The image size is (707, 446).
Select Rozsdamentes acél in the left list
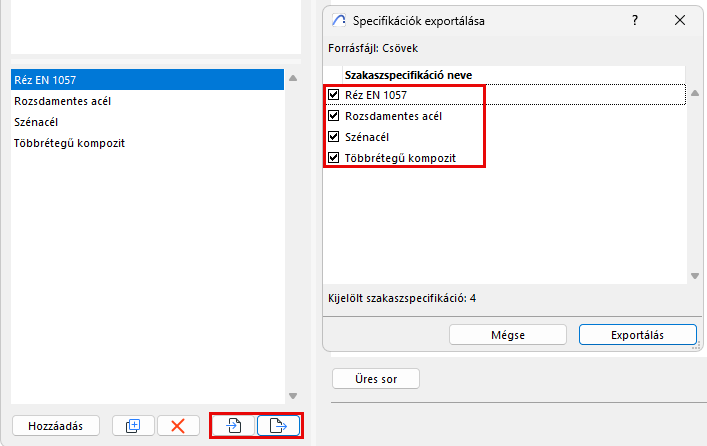coord(60,100)
